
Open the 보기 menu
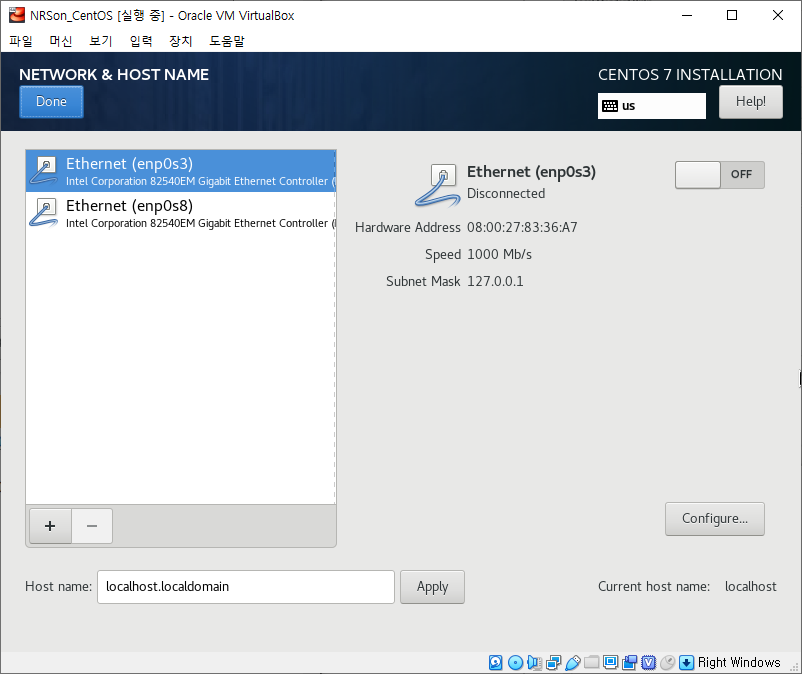point(100,41)
